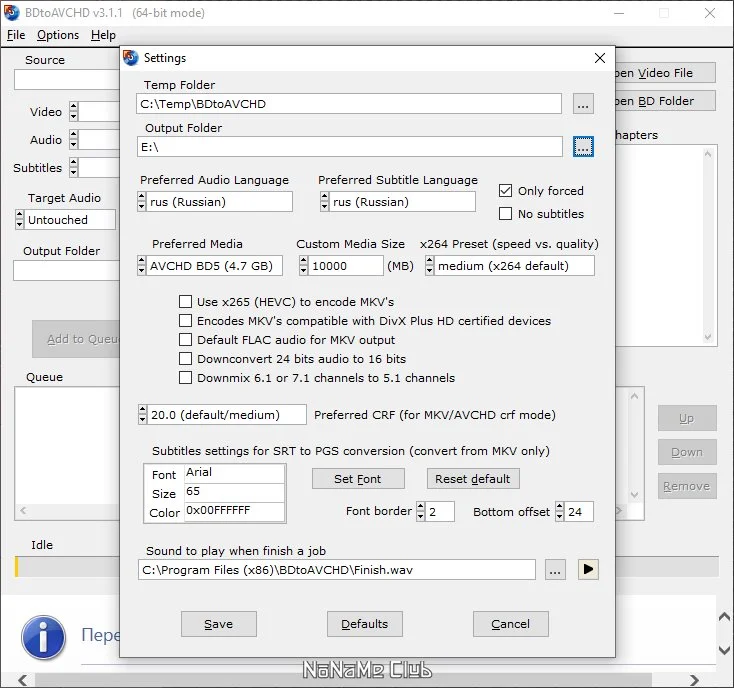This screenshot has height=688, width=734.
Task: Click the Temp Folder path field
Action: pyautogui.click(x=349, y=104)
